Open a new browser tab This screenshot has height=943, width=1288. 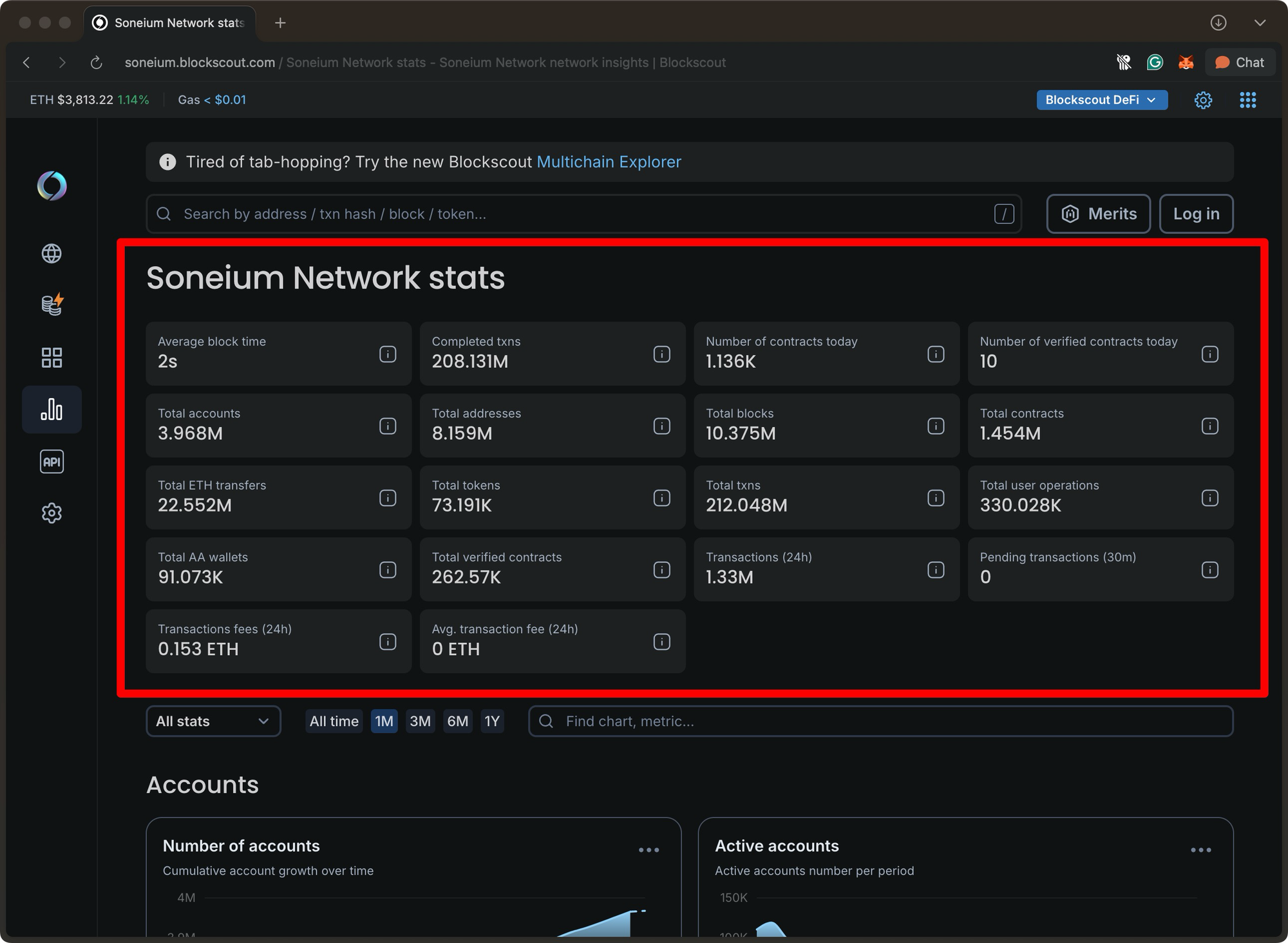point(280,23)
